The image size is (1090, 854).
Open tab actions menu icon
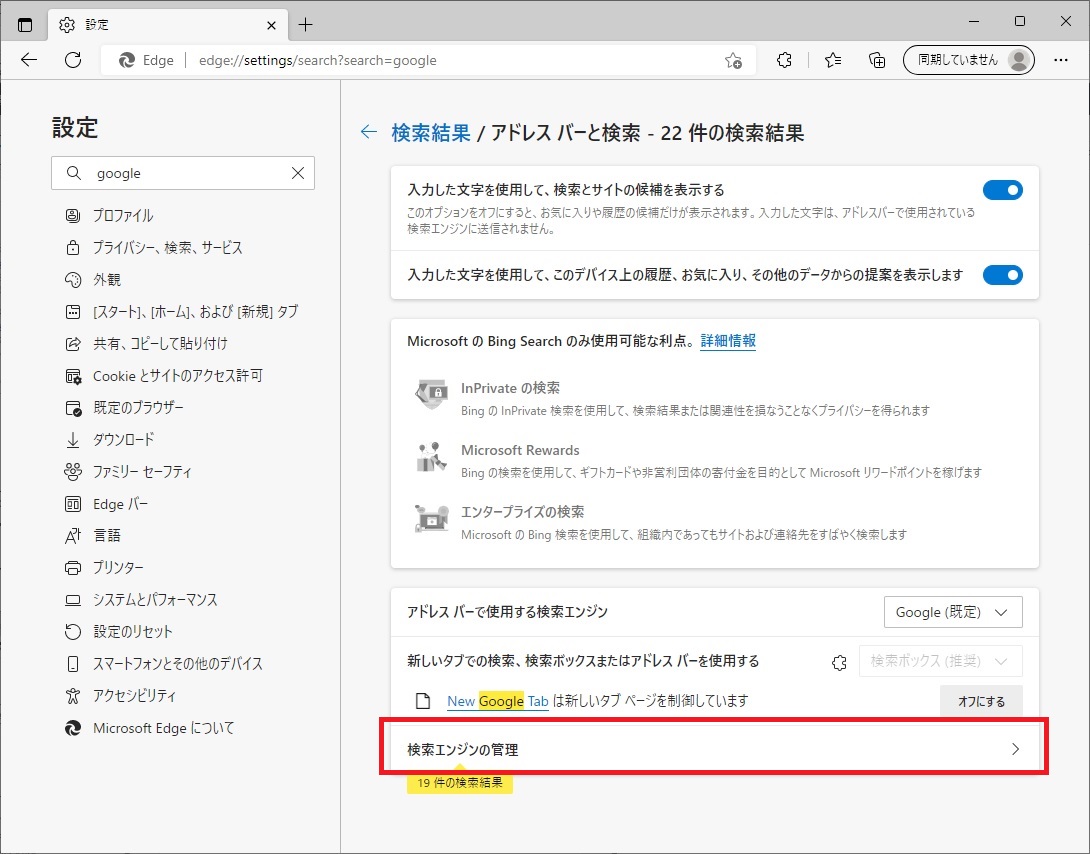point(25,25)
